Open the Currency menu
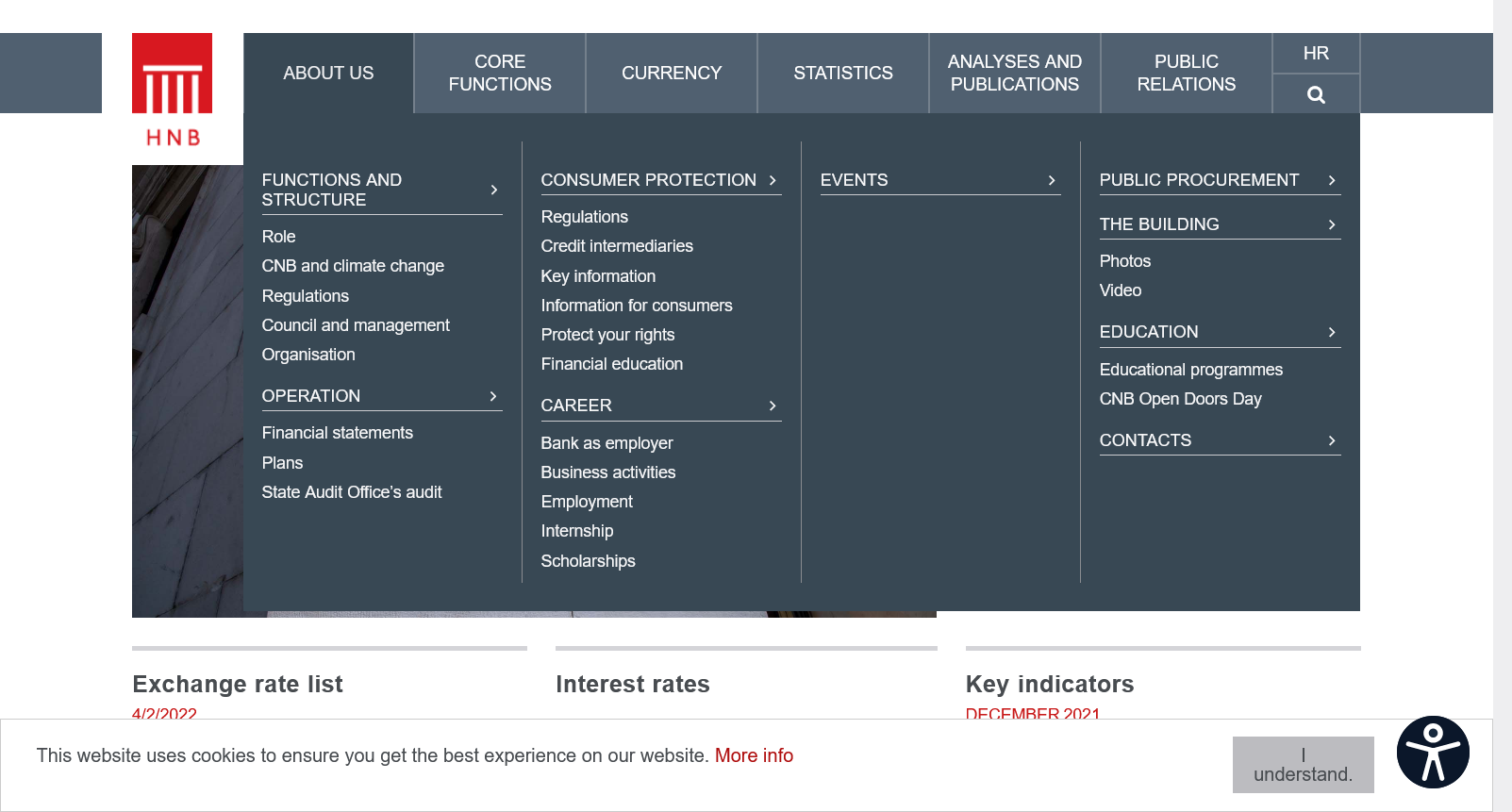 coord(672,74)
